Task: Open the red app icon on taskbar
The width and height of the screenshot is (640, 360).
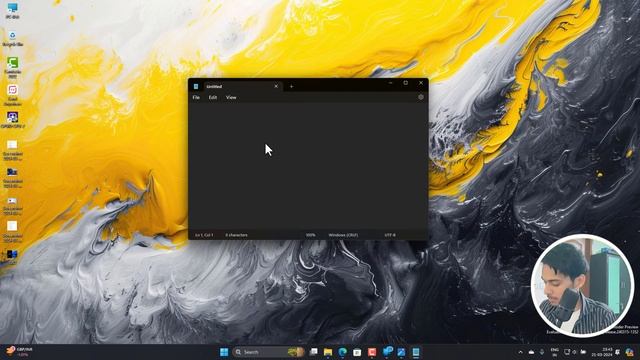Action: coord(372,352)
